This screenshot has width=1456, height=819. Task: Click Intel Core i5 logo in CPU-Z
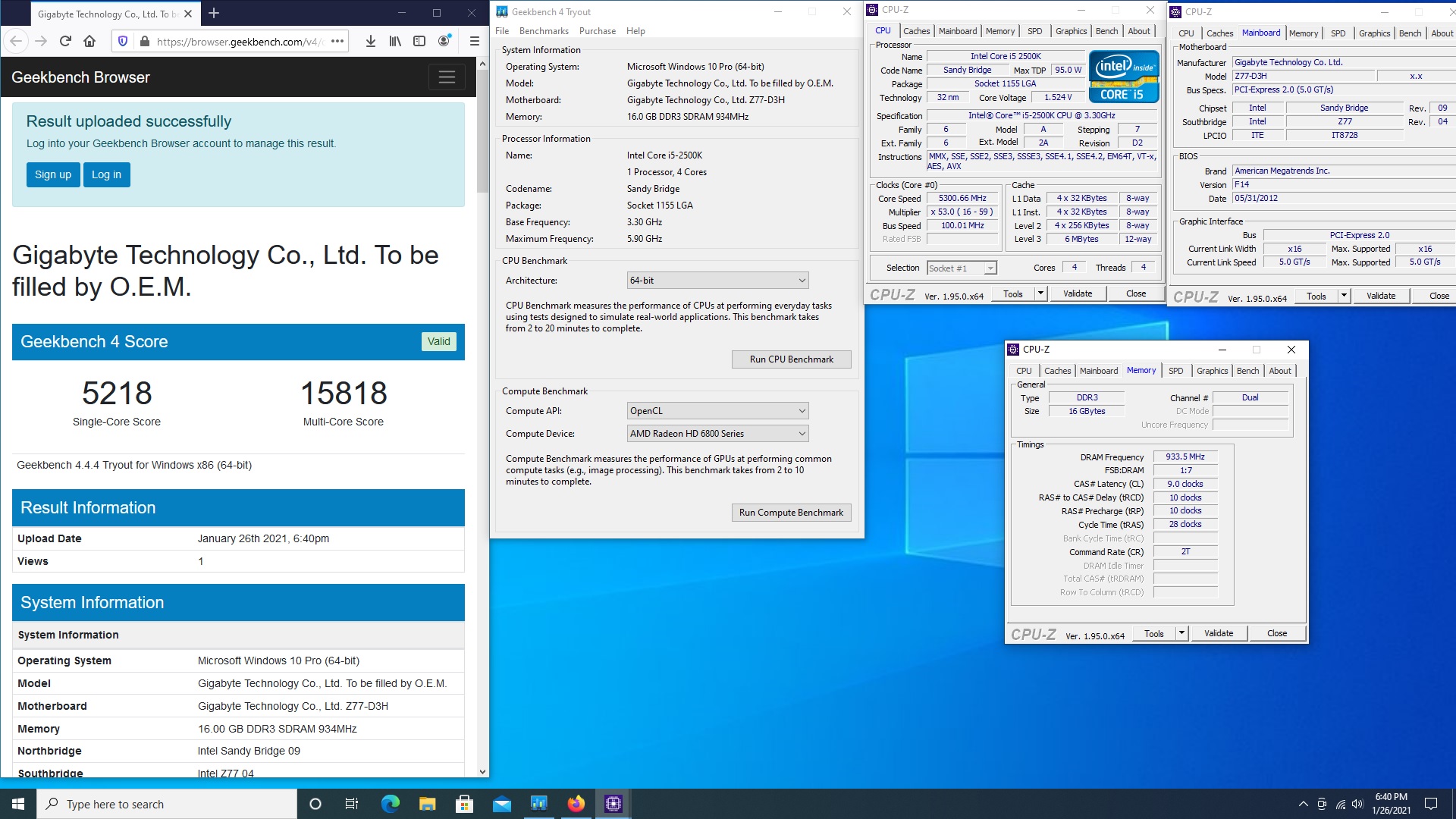click(1123, 76)
